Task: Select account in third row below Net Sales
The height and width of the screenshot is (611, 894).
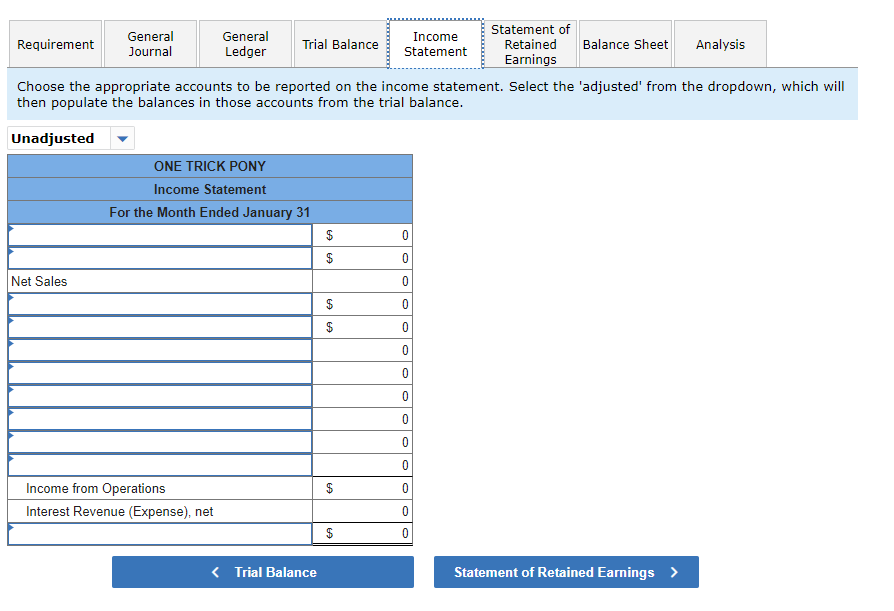Action: [x=160, y=350]
